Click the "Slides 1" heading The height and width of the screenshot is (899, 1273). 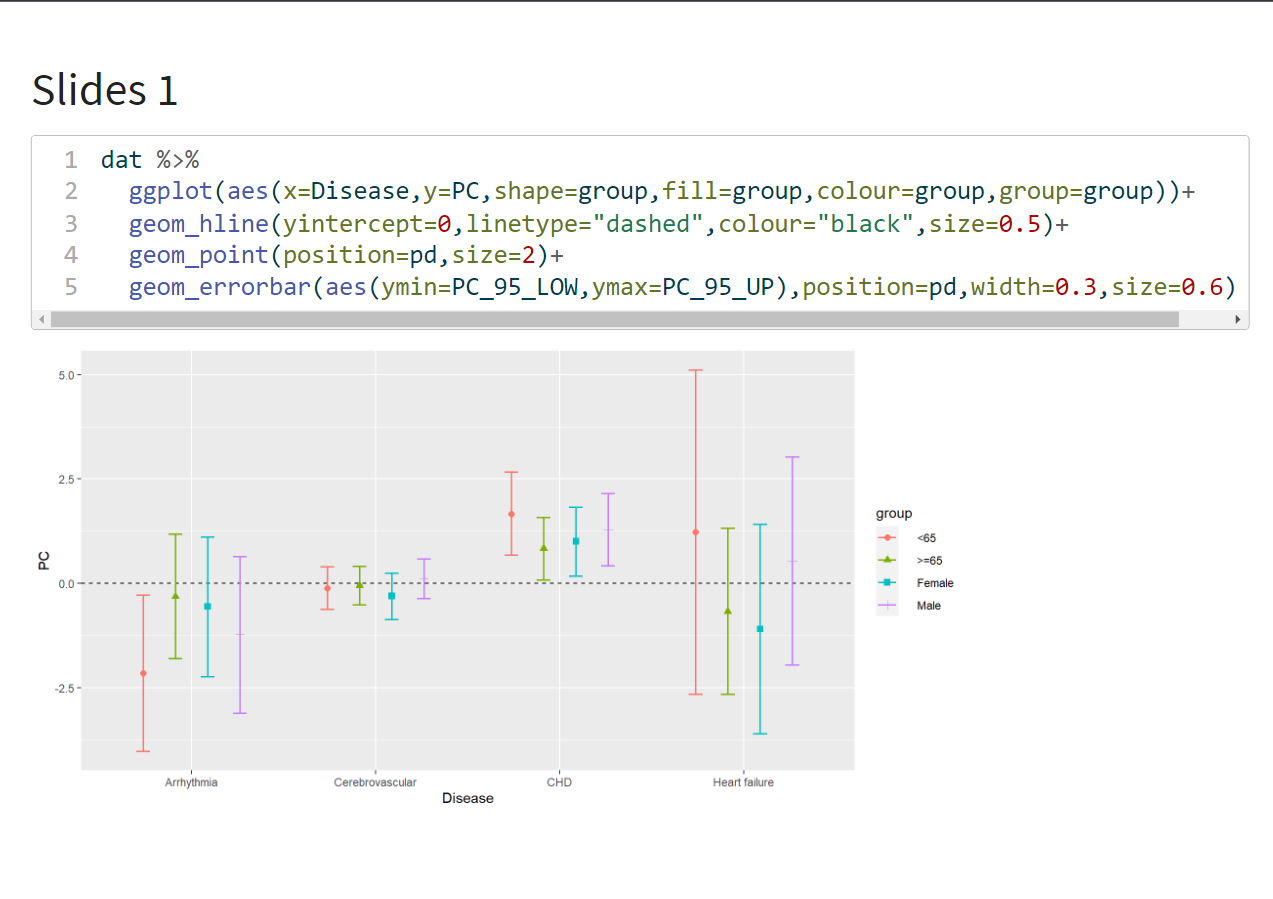[x=105, y=90]
